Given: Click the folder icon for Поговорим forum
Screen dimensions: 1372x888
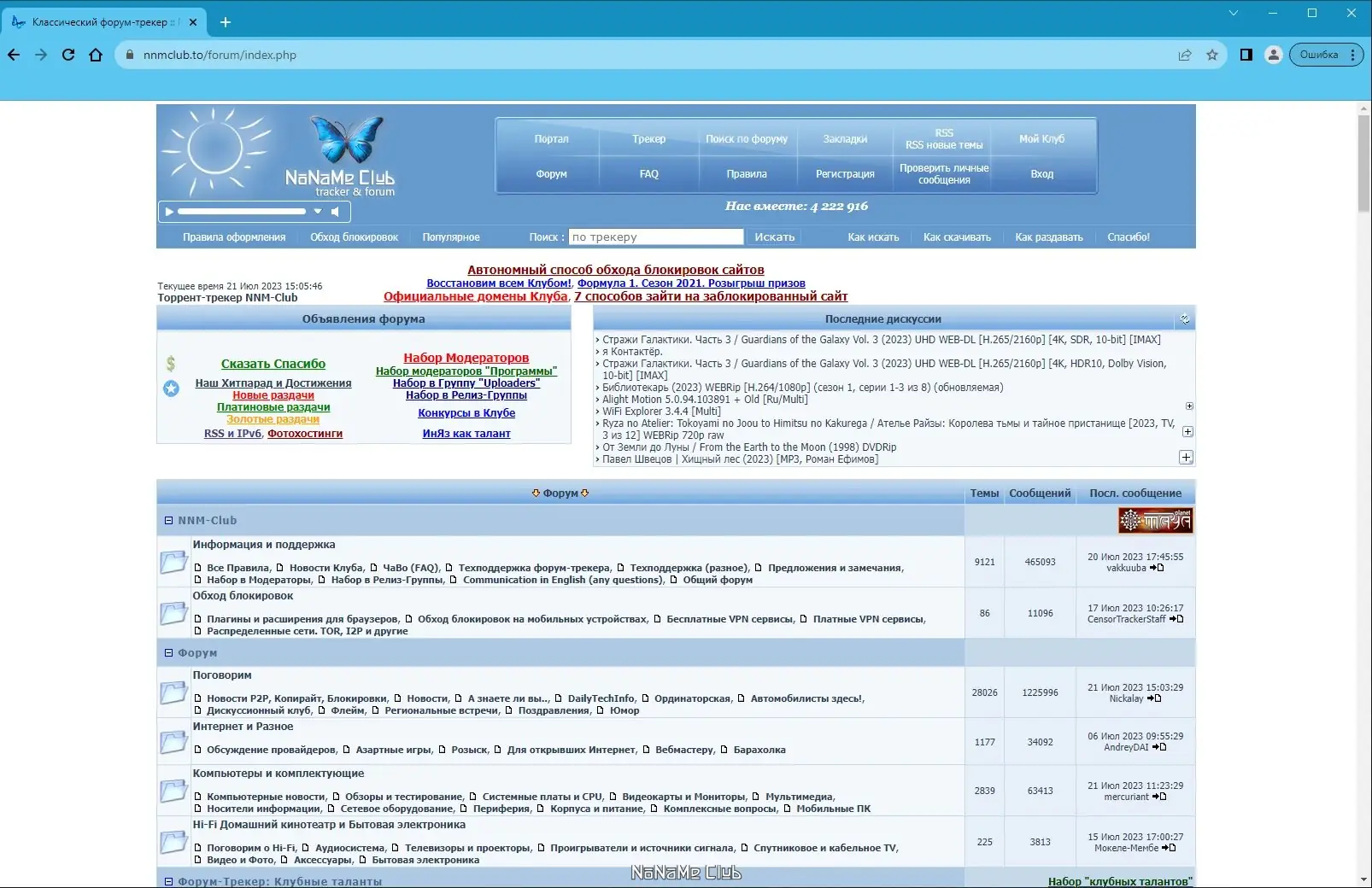Looking at the screenshot, I should tap(173, 692).
